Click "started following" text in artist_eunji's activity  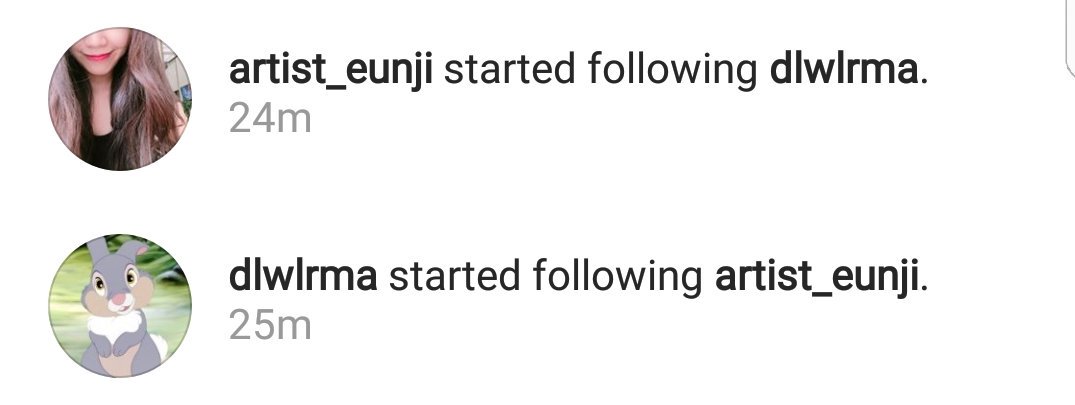tap(601, 71)
